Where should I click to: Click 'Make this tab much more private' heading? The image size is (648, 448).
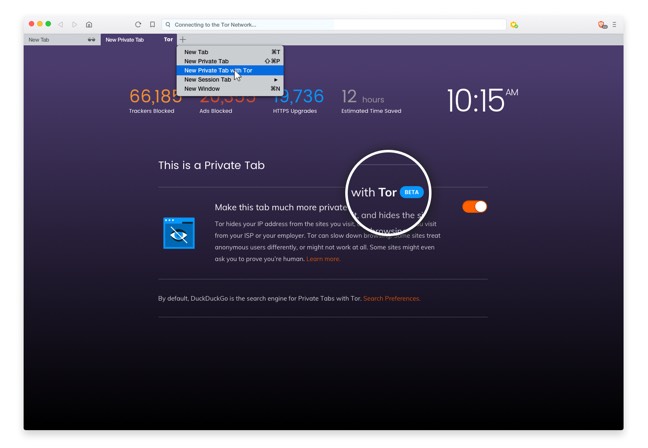pyautogui.click(x=280, y=207)
